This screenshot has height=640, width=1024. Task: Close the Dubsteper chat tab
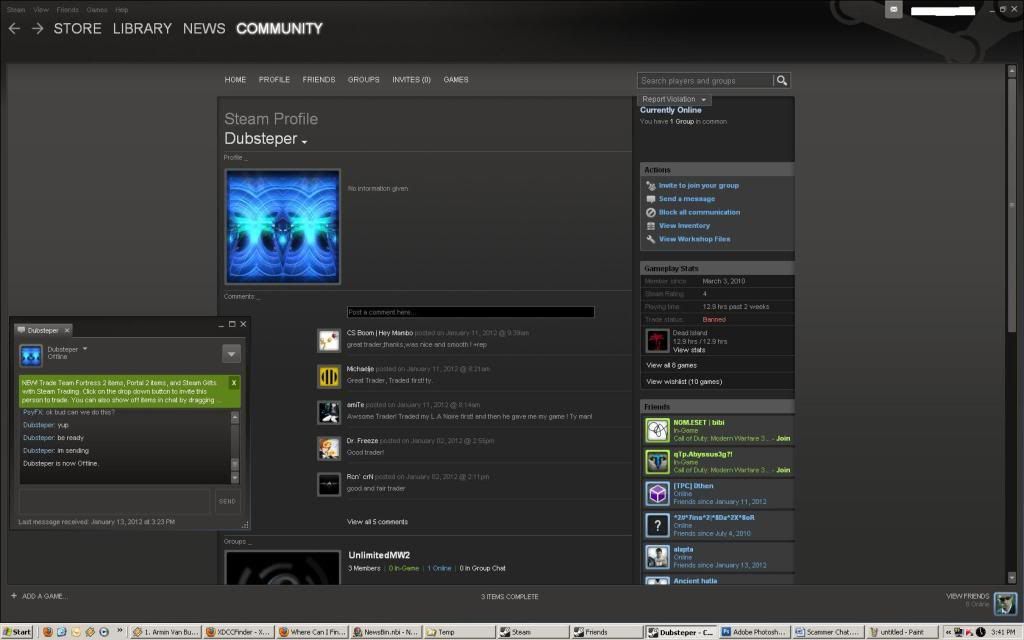pyautogui.click(x=67, y=330)
